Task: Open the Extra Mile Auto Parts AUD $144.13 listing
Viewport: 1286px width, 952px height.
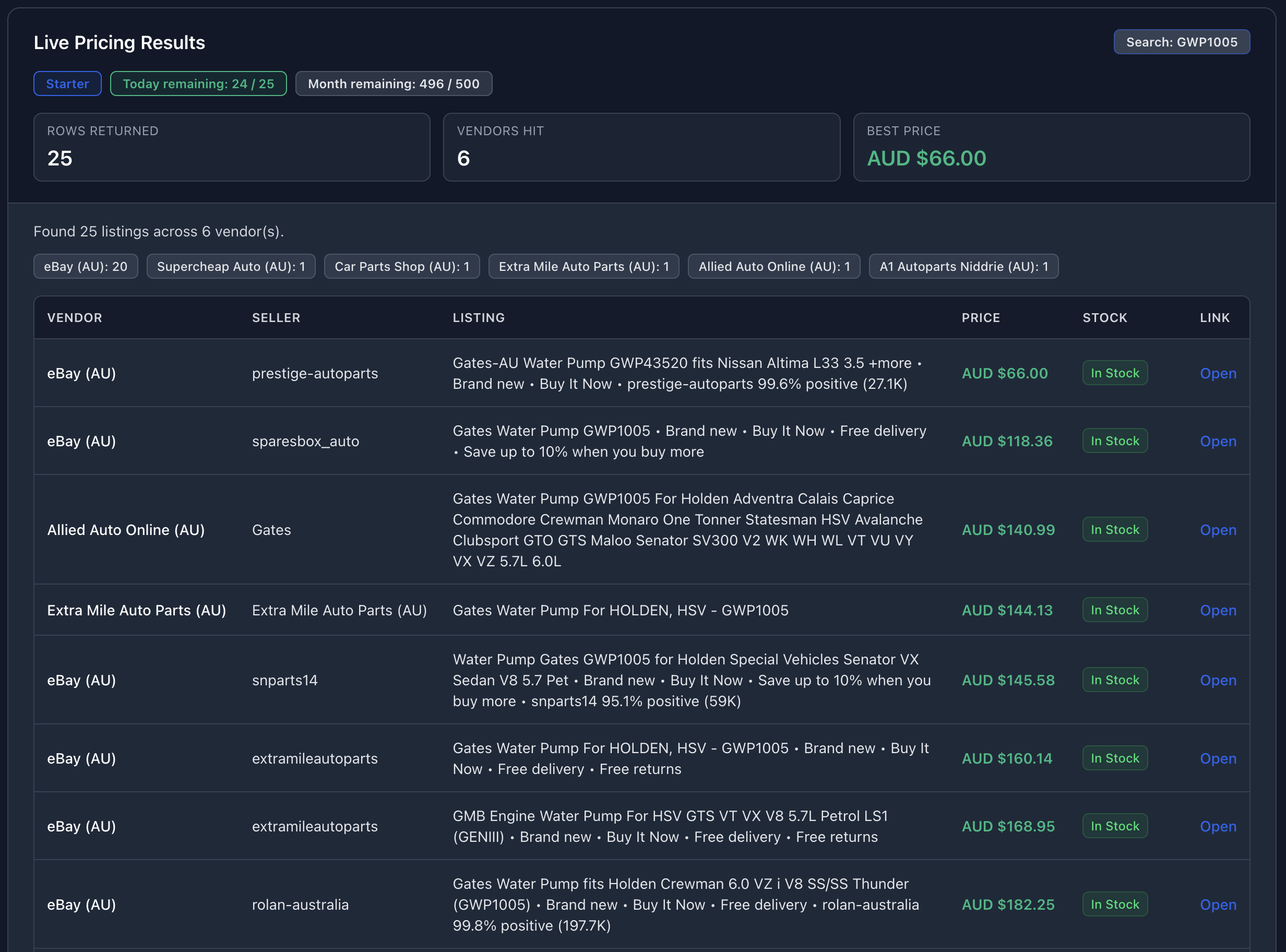Action: click(x=1218, y=610)
